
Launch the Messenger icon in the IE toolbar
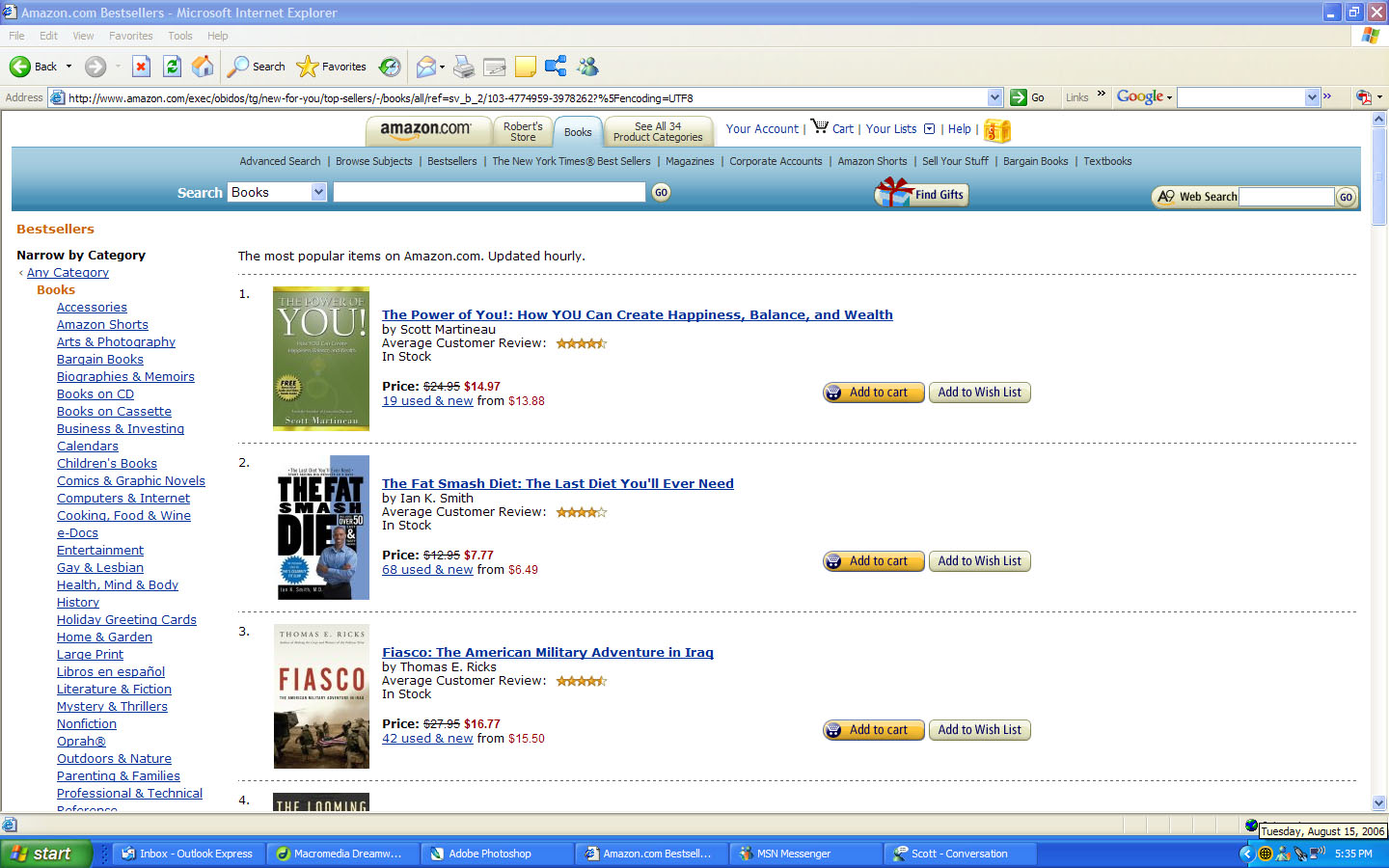(587, 67)
